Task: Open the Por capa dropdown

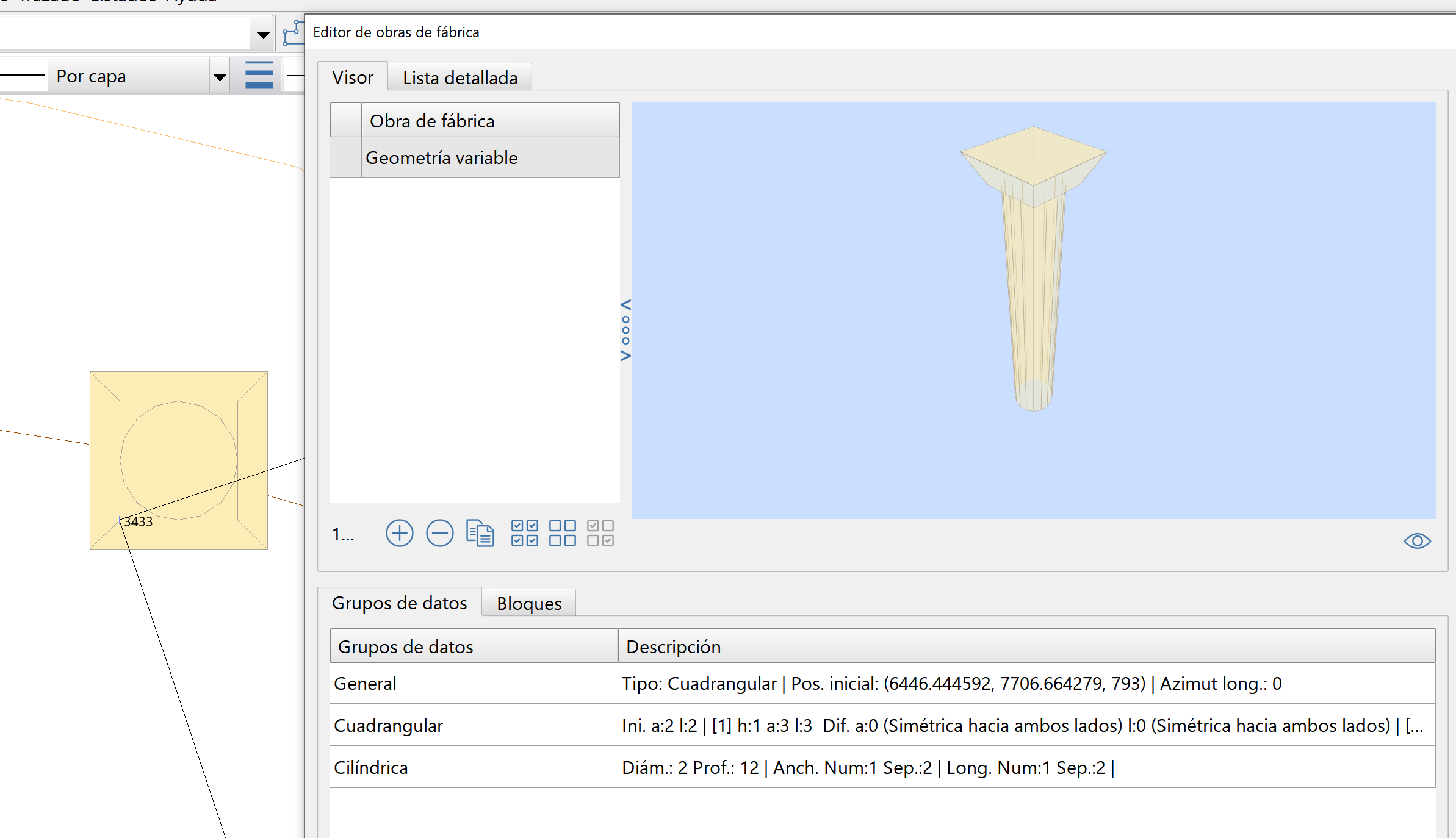Action: (x=220, y=77)
